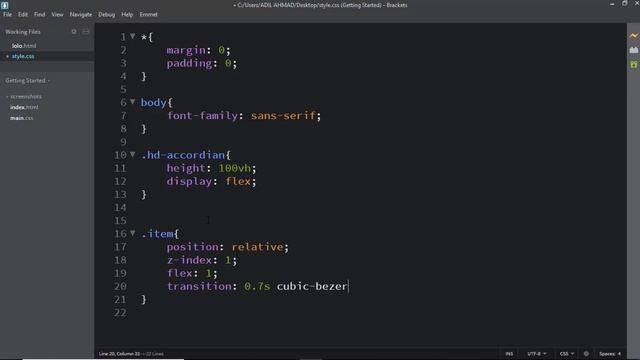The width and height of the screenshot is (640, 360).
Task: Click the Spaces indentation setting in status bar
Action: pyautogui.click(x=610, y=353)
